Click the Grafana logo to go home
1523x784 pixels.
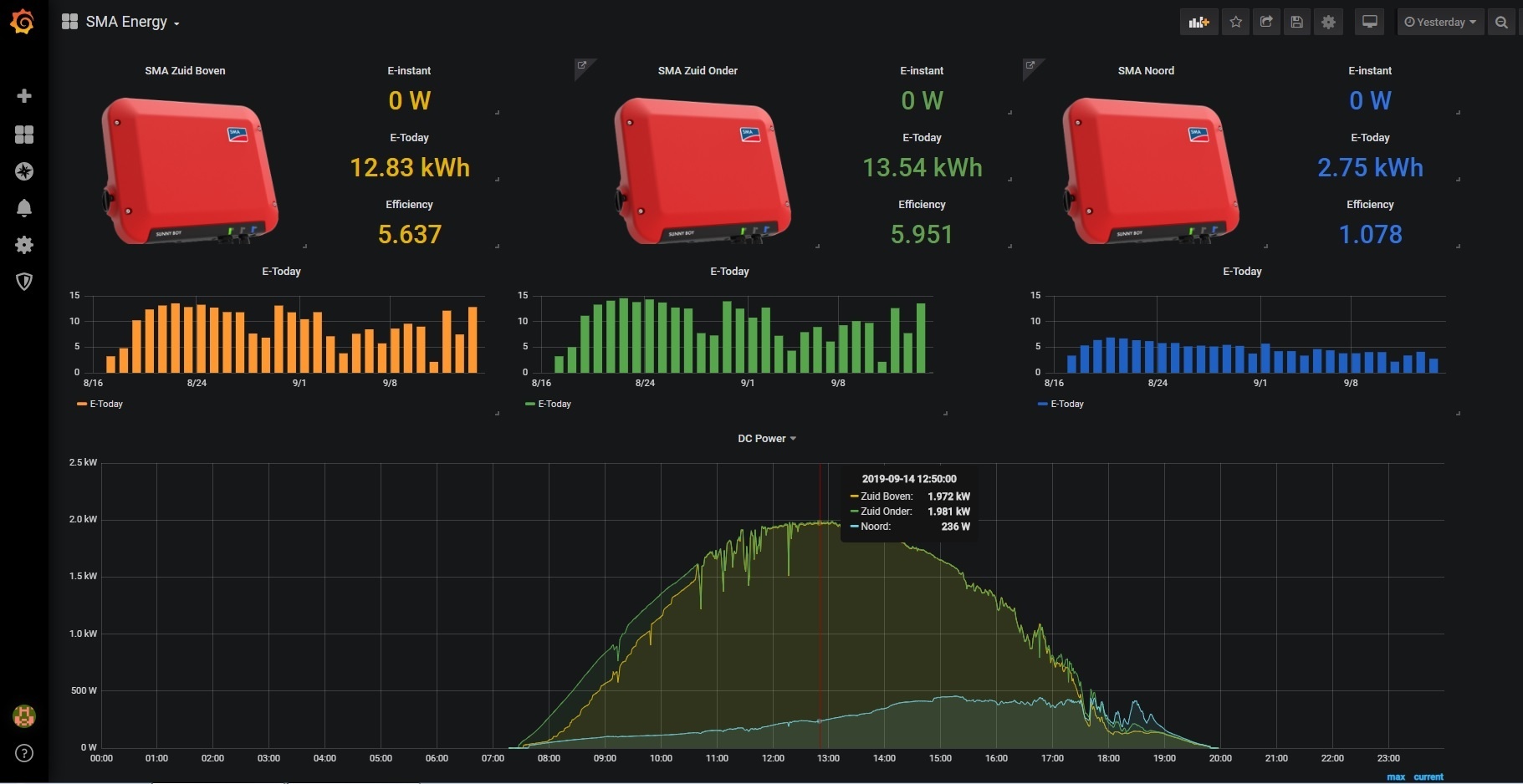(23, 22)
